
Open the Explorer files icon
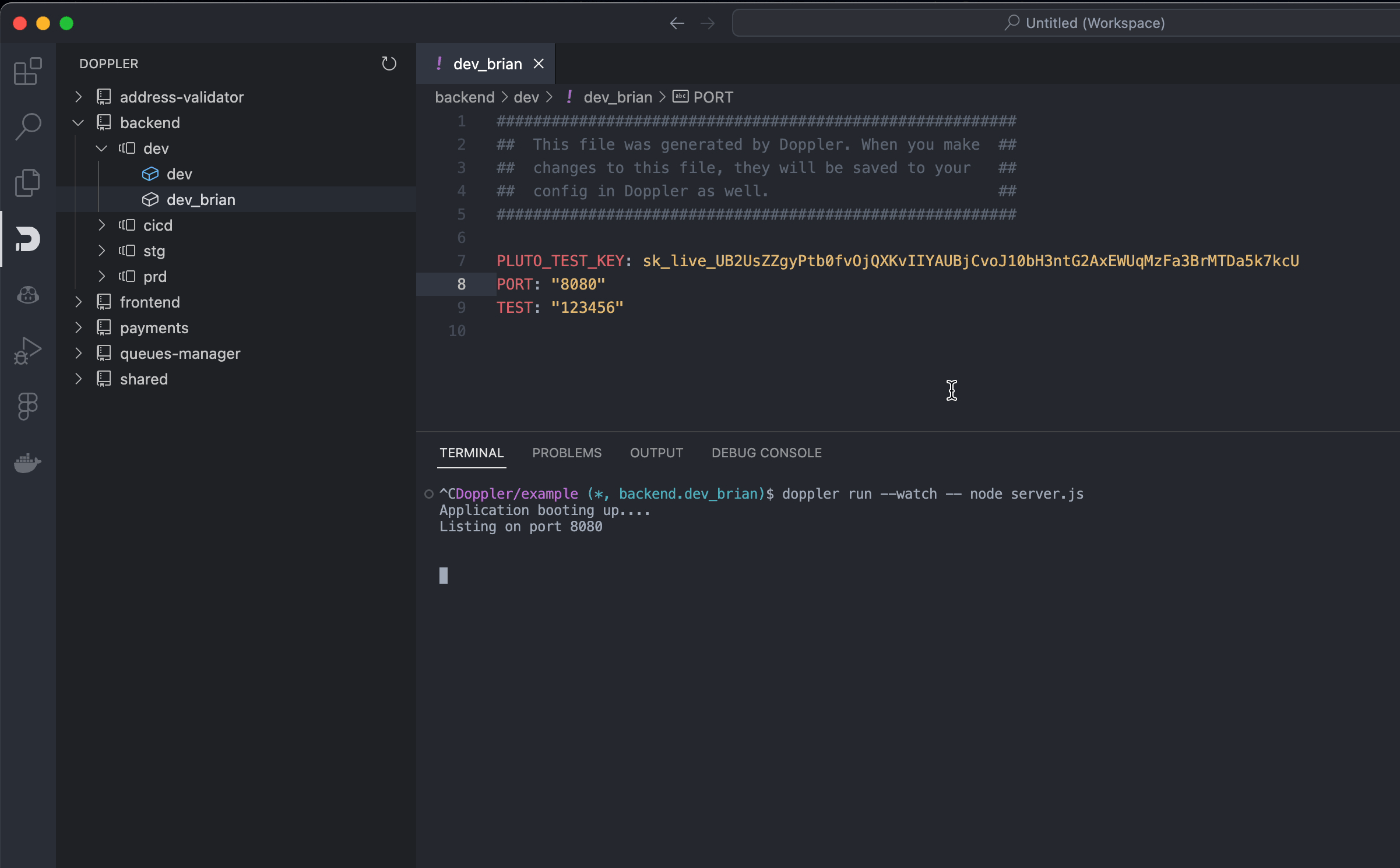pyautogui.click(x=27, y=183)
